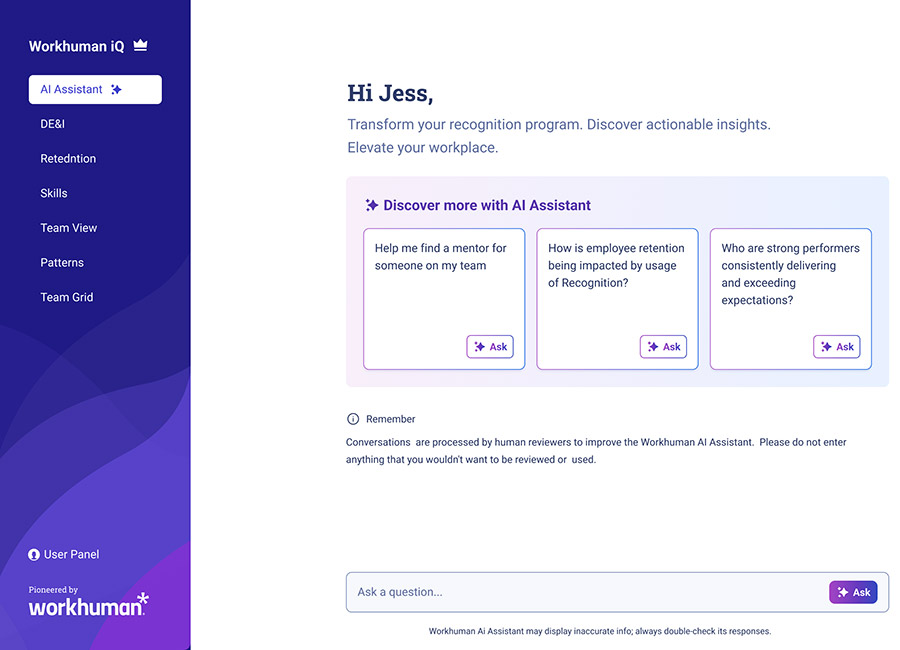The image size is (900, 650).
Task: Go to the Retedntion menu item
Action: pos(68,159)
